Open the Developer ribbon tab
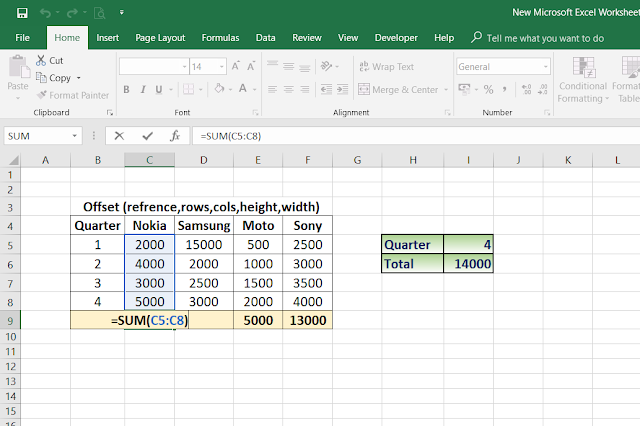The height and width of the screenshot is (426, 640). (396, 38)
